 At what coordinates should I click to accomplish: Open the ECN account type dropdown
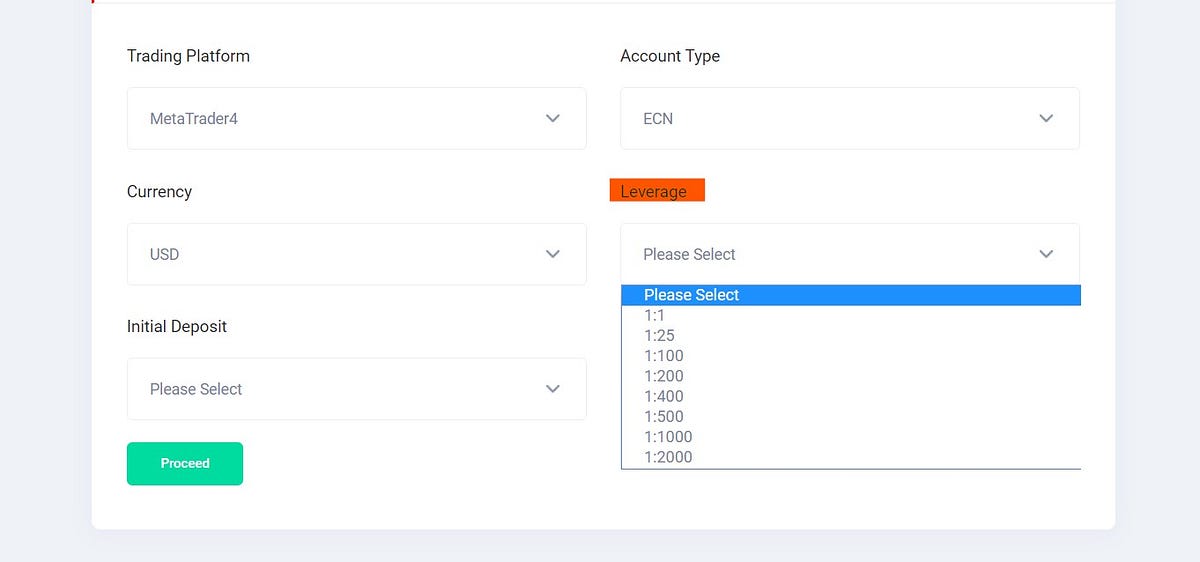coord(850,118)
